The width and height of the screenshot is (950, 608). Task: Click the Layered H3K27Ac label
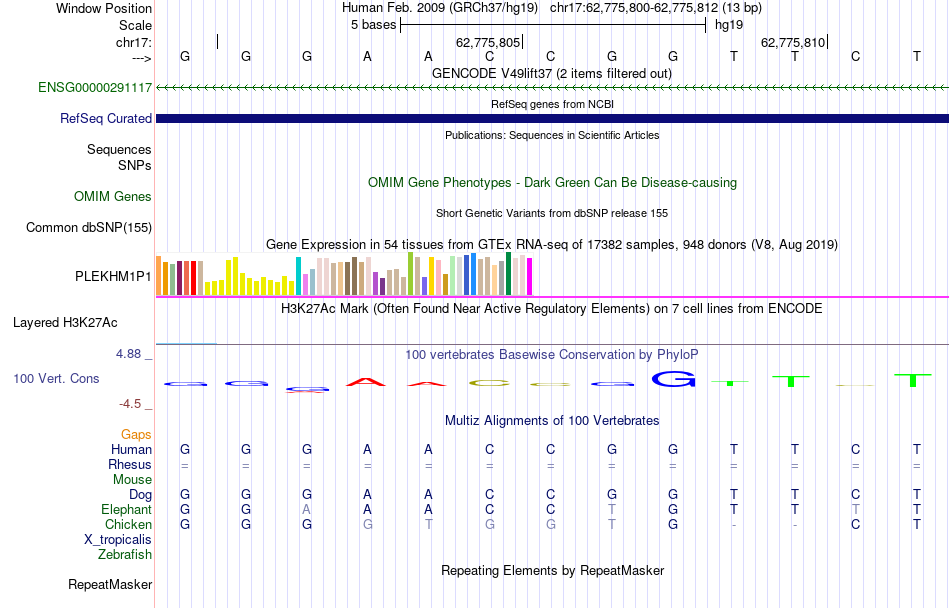(x=65, y=323)
